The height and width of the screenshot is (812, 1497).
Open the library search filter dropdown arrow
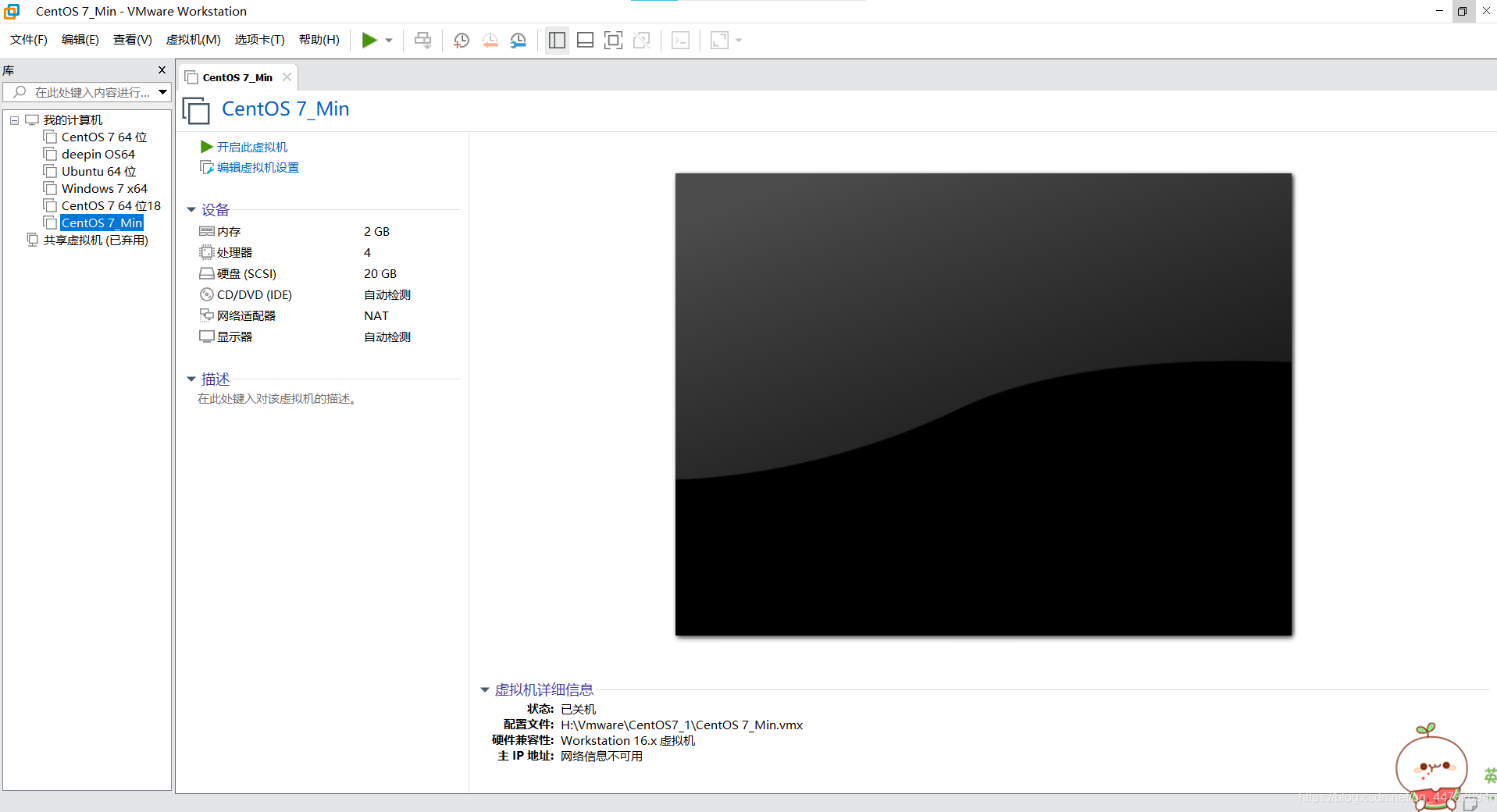pos(162,92)
